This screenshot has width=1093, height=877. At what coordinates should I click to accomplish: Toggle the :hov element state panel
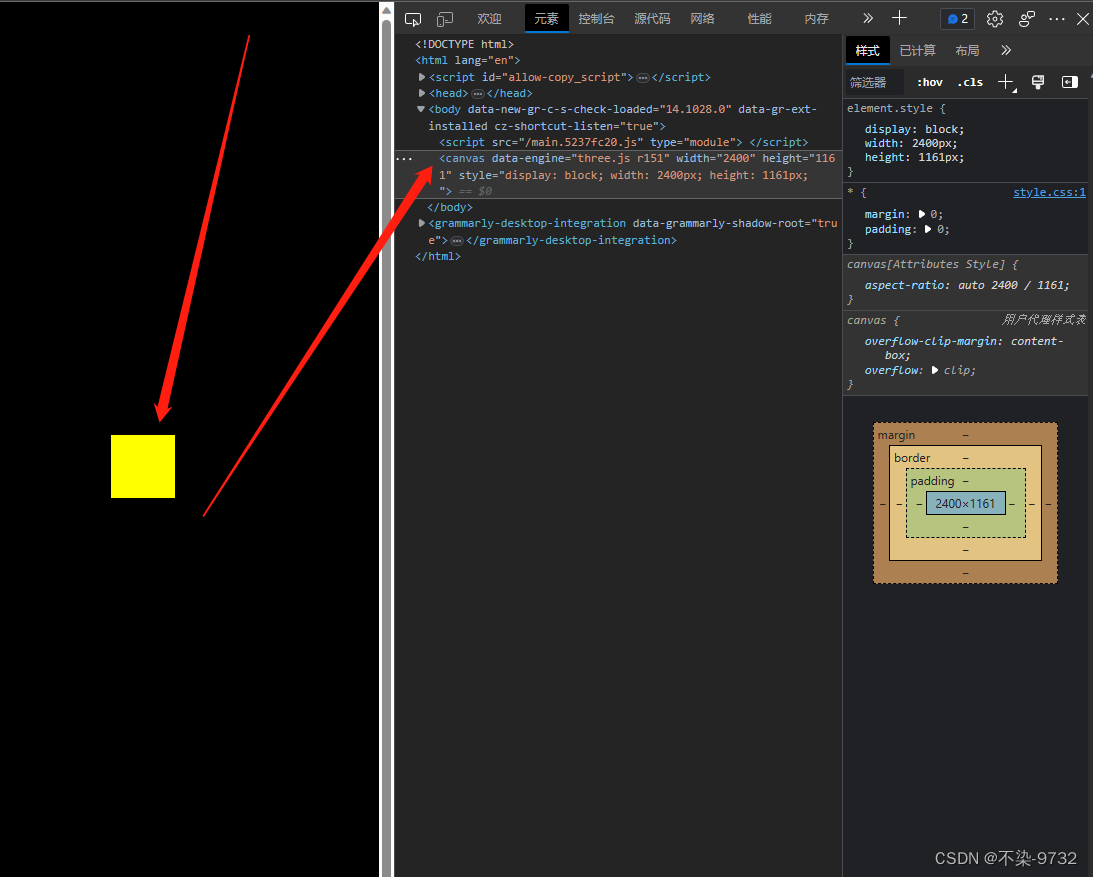[930, 82]
